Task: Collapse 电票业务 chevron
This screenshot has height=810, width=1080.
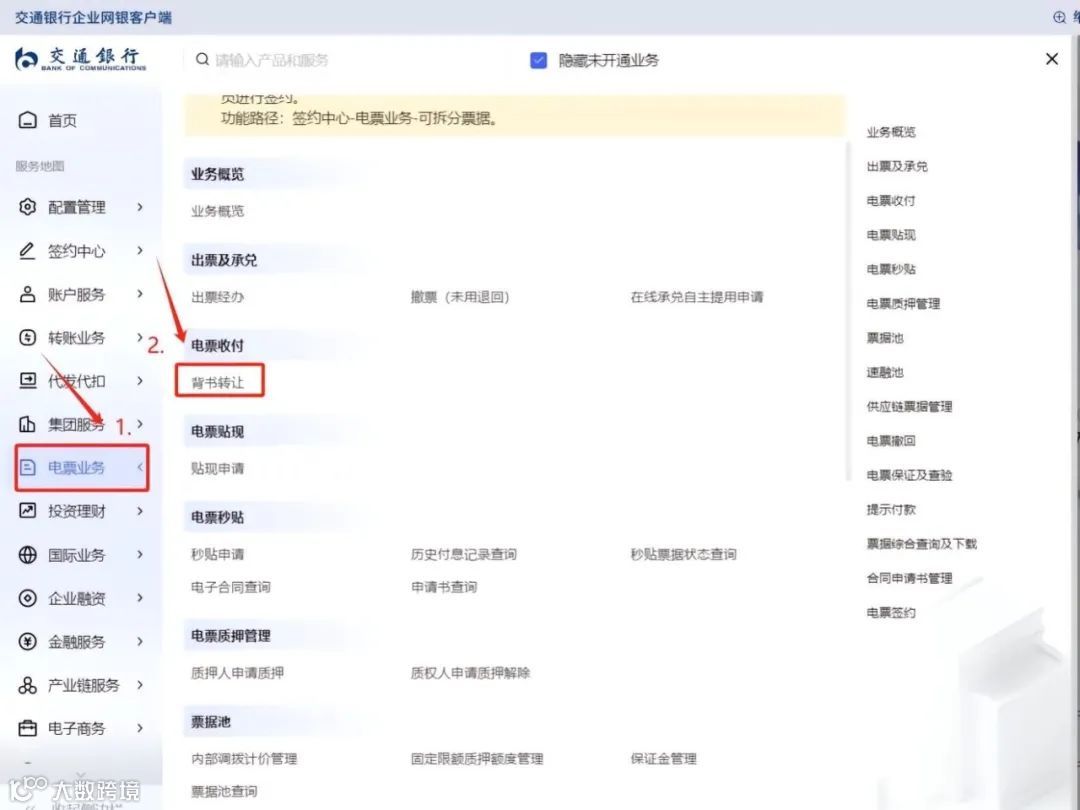Action: click(140, 468)
